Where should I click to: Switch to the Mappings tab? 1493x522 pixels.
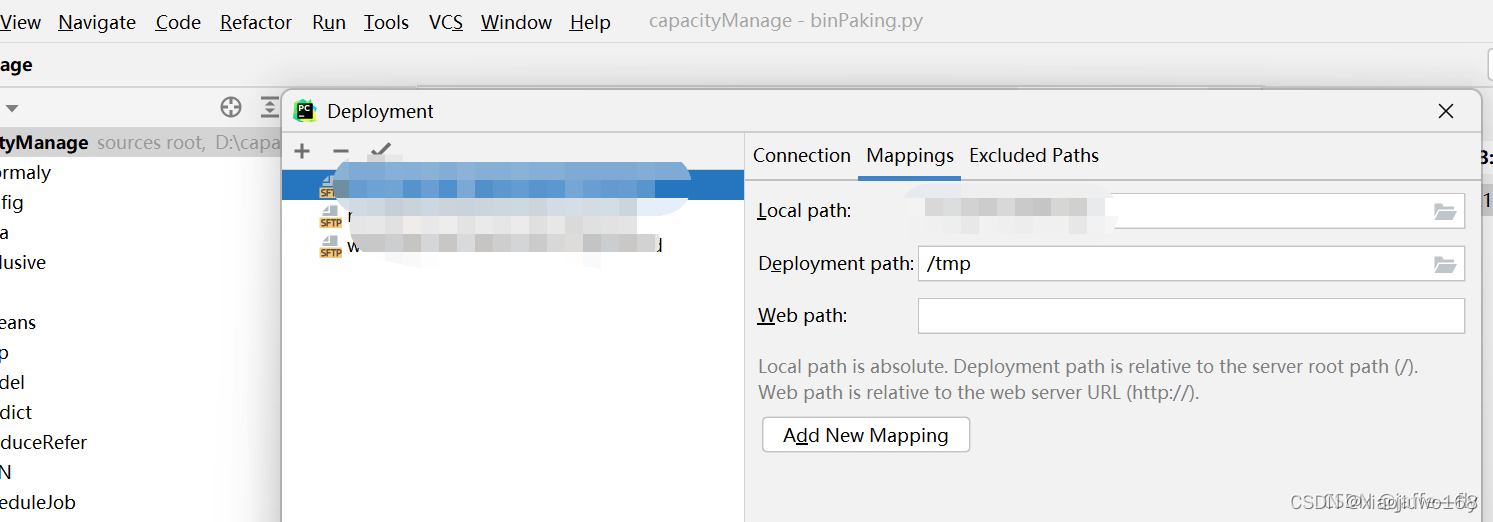(x=910, y=155)
